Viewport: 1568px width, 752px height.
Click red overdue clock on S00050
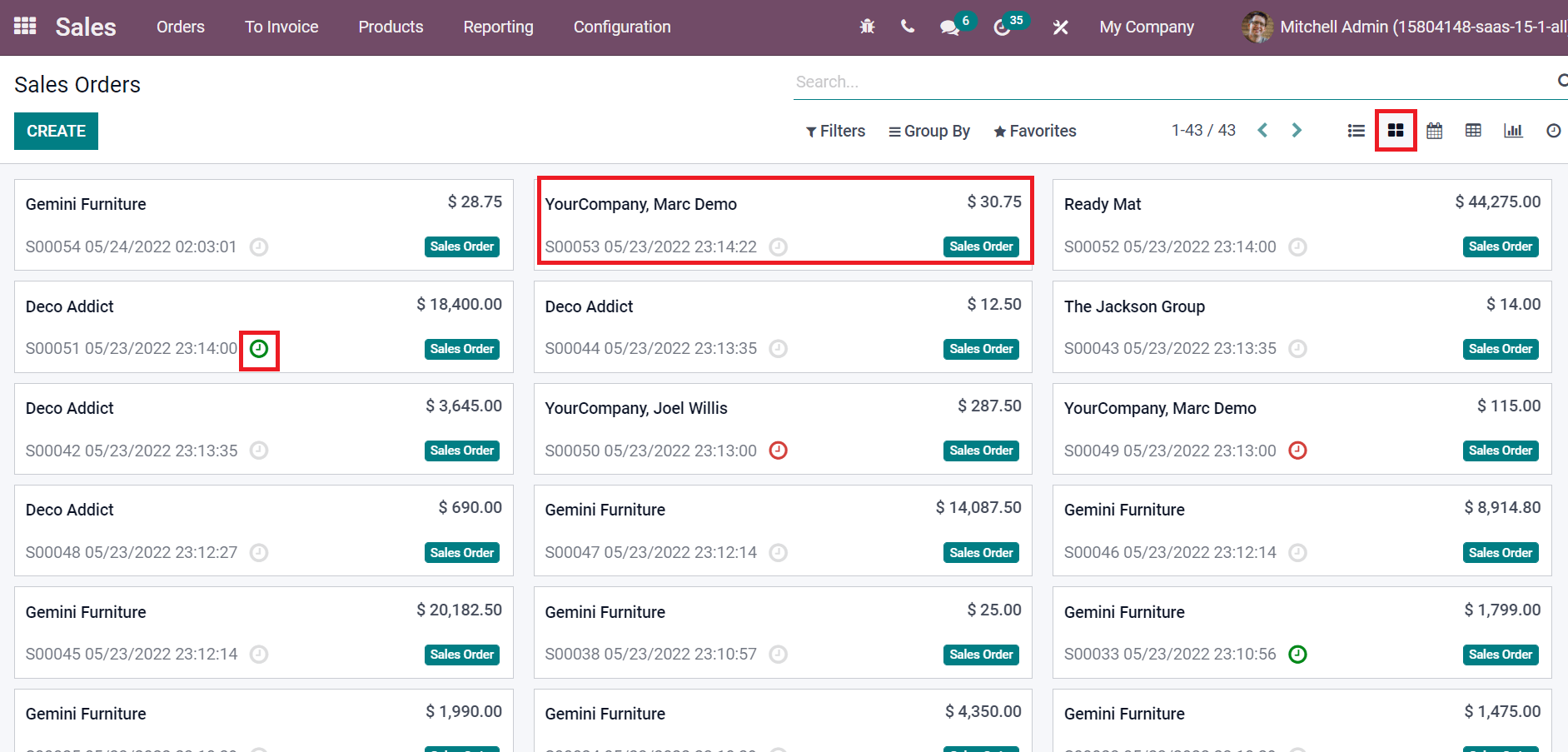(778, 451)
